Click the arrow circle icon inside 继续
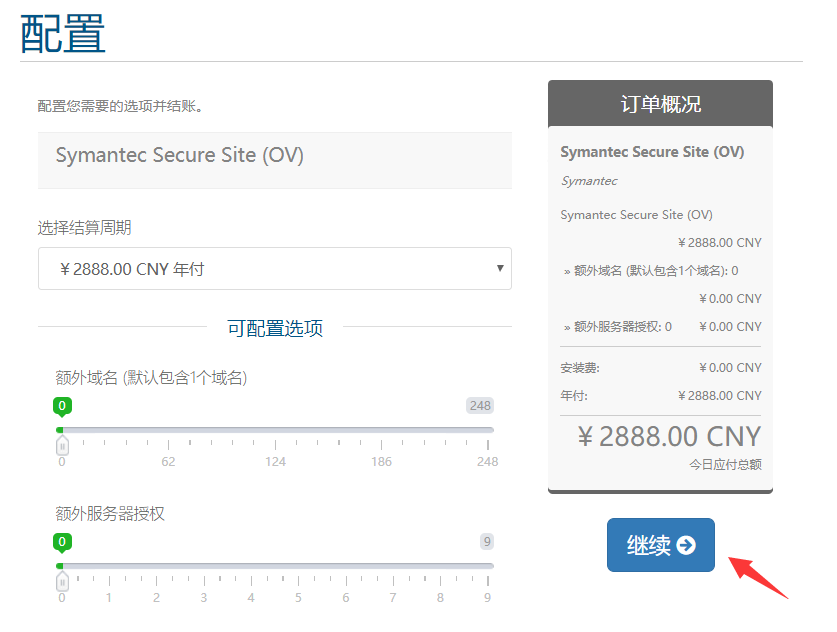 pyautogui.click(x=686, y=545)
